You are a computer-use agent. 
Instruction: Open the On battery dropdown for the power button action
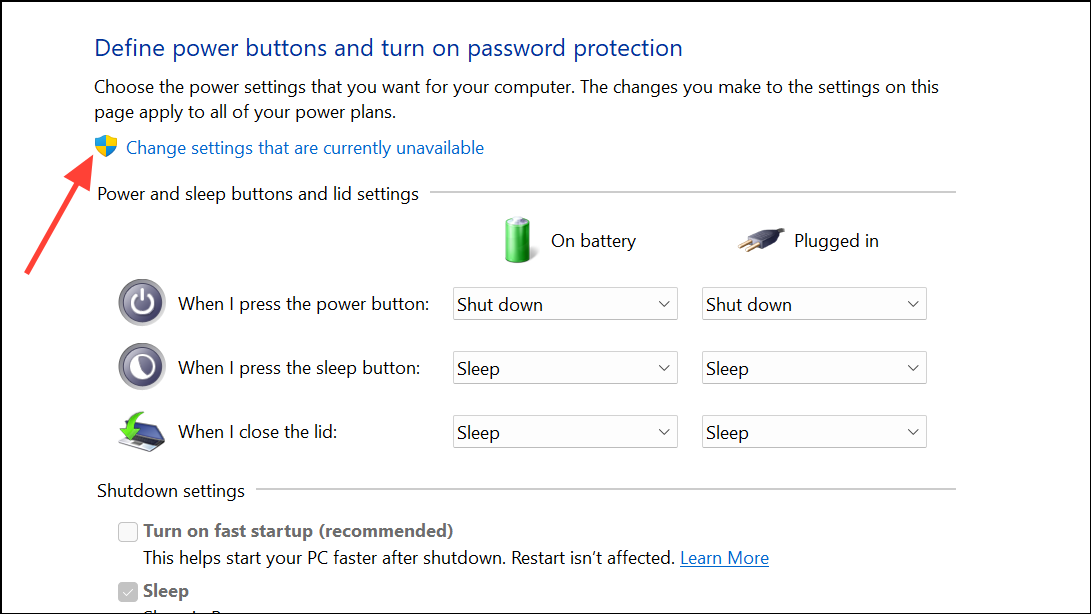(x=565, y=303)
